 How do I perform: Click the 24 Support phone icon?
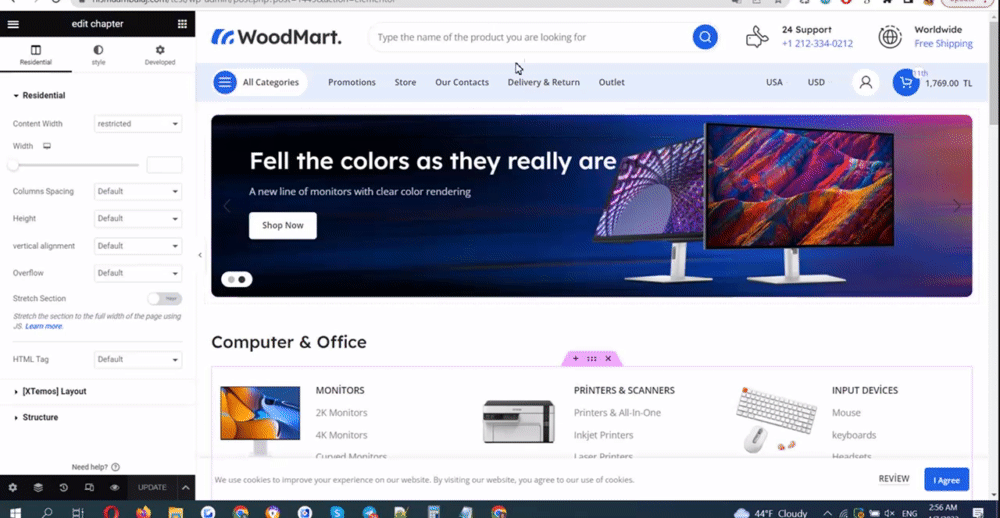tap(757, 37)
